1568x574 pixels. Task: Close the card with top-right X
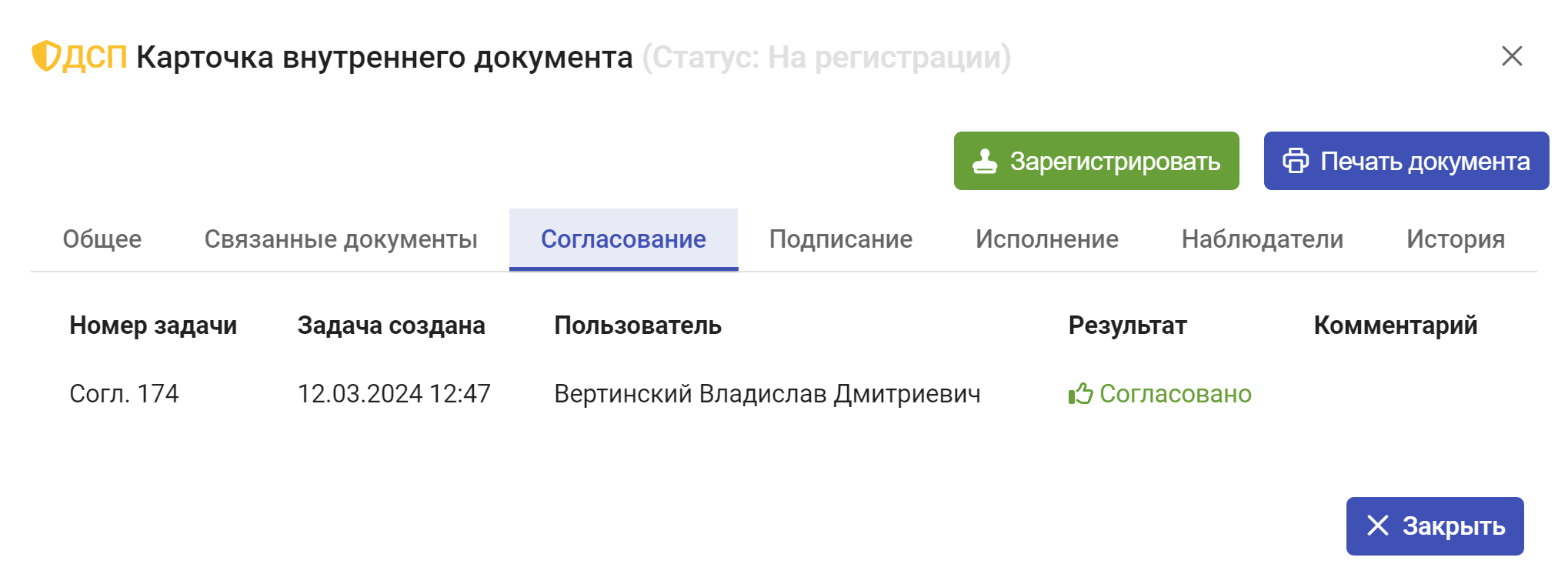pyautogui.click(x=1512, y=56)
